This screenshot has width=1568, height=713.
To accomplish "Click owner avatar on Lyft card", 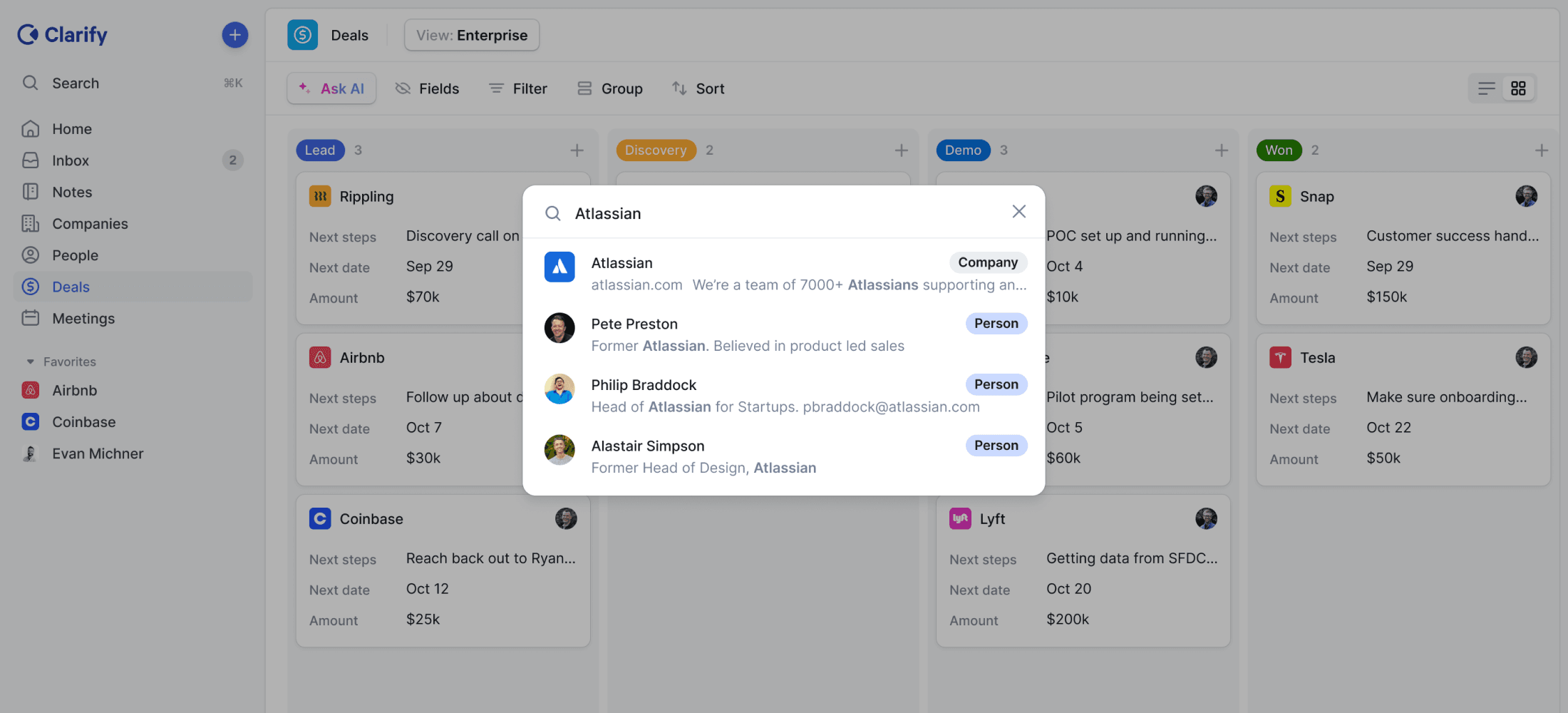I will 1206,518.
